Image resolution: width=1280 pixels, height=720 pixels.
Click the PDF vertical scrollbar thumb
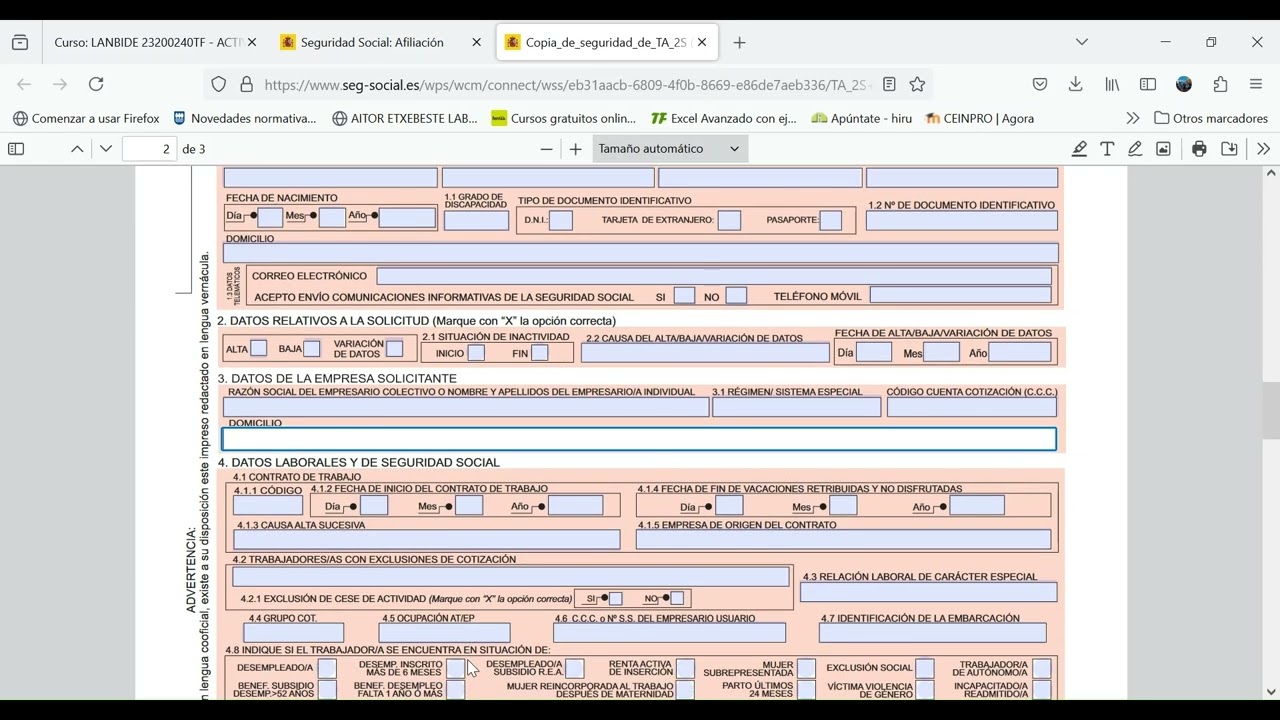(x=1271, y=411)
